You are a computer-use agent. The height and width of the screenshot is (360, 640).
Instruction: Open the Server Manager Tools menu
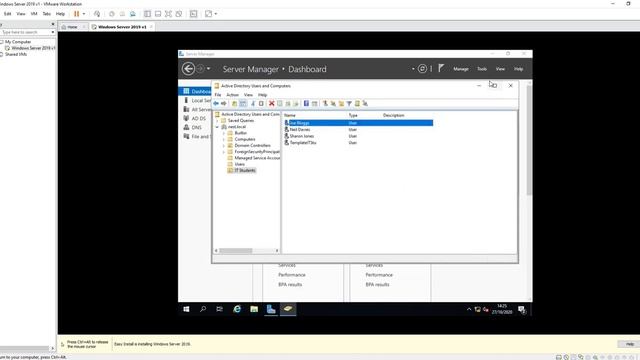(482, 69)
